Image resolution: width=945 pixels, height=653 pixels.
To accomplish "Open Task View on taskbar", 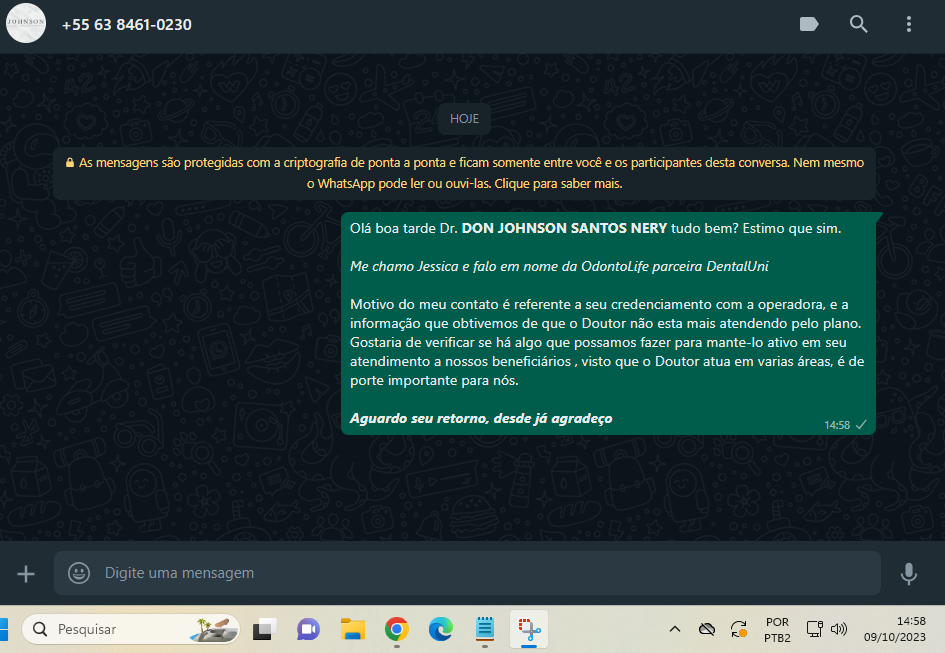I will point(265,629).
